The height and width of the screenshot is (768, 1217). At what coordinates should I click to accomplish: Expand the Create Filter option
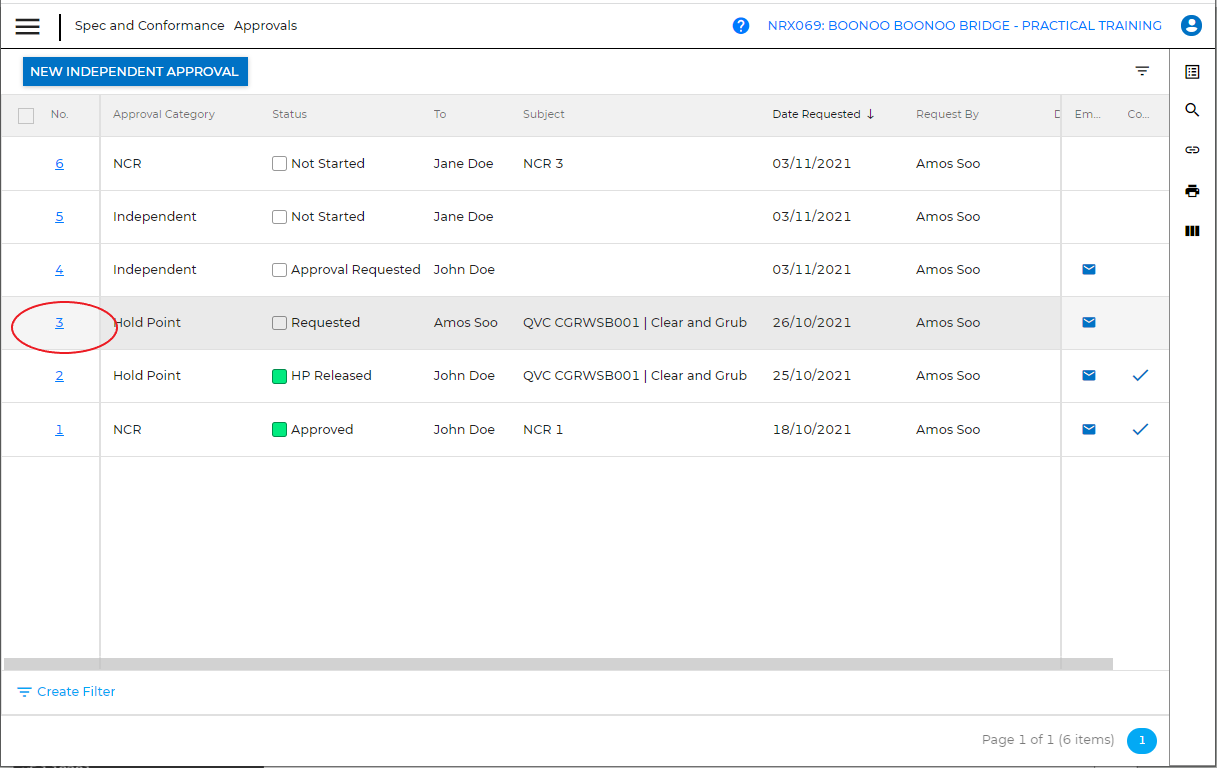coord(66,691)
